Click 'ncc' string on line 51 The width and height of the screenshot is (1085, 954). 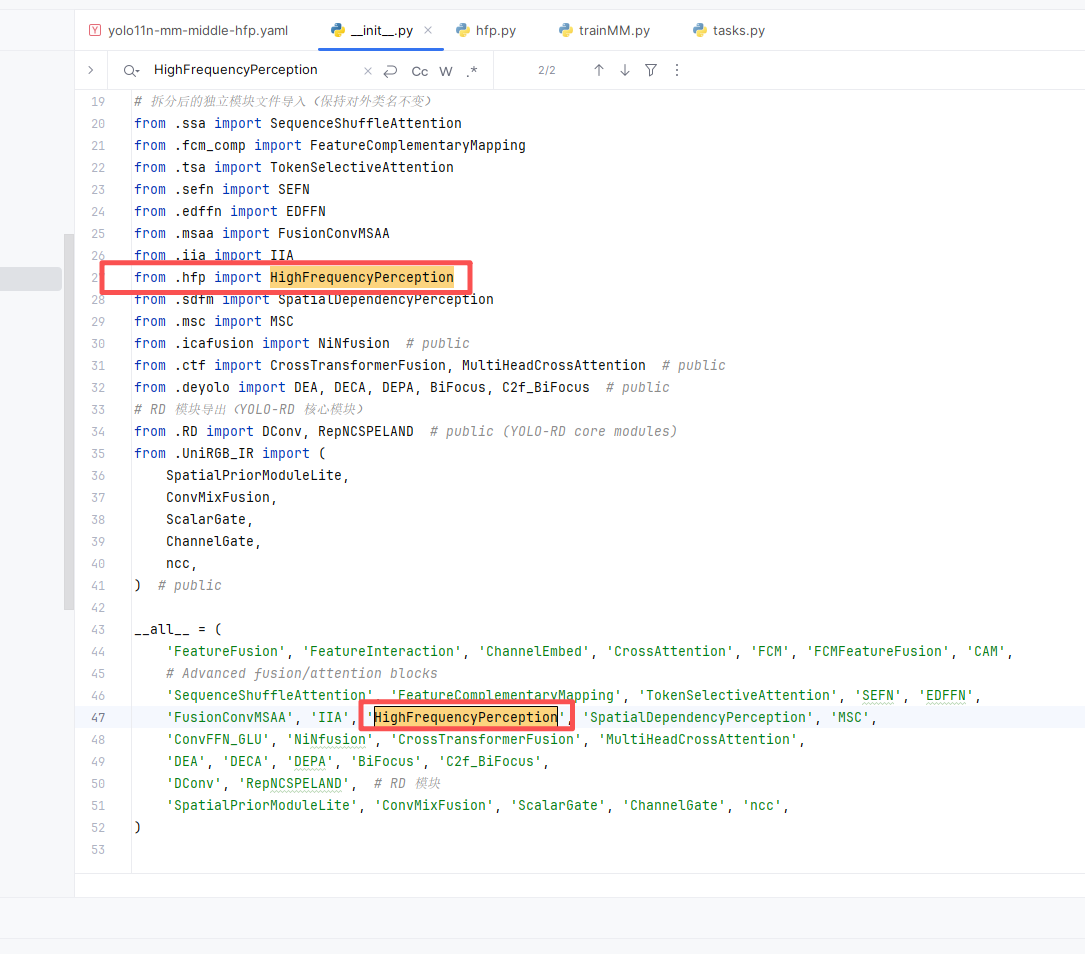(x=762, y=805)
